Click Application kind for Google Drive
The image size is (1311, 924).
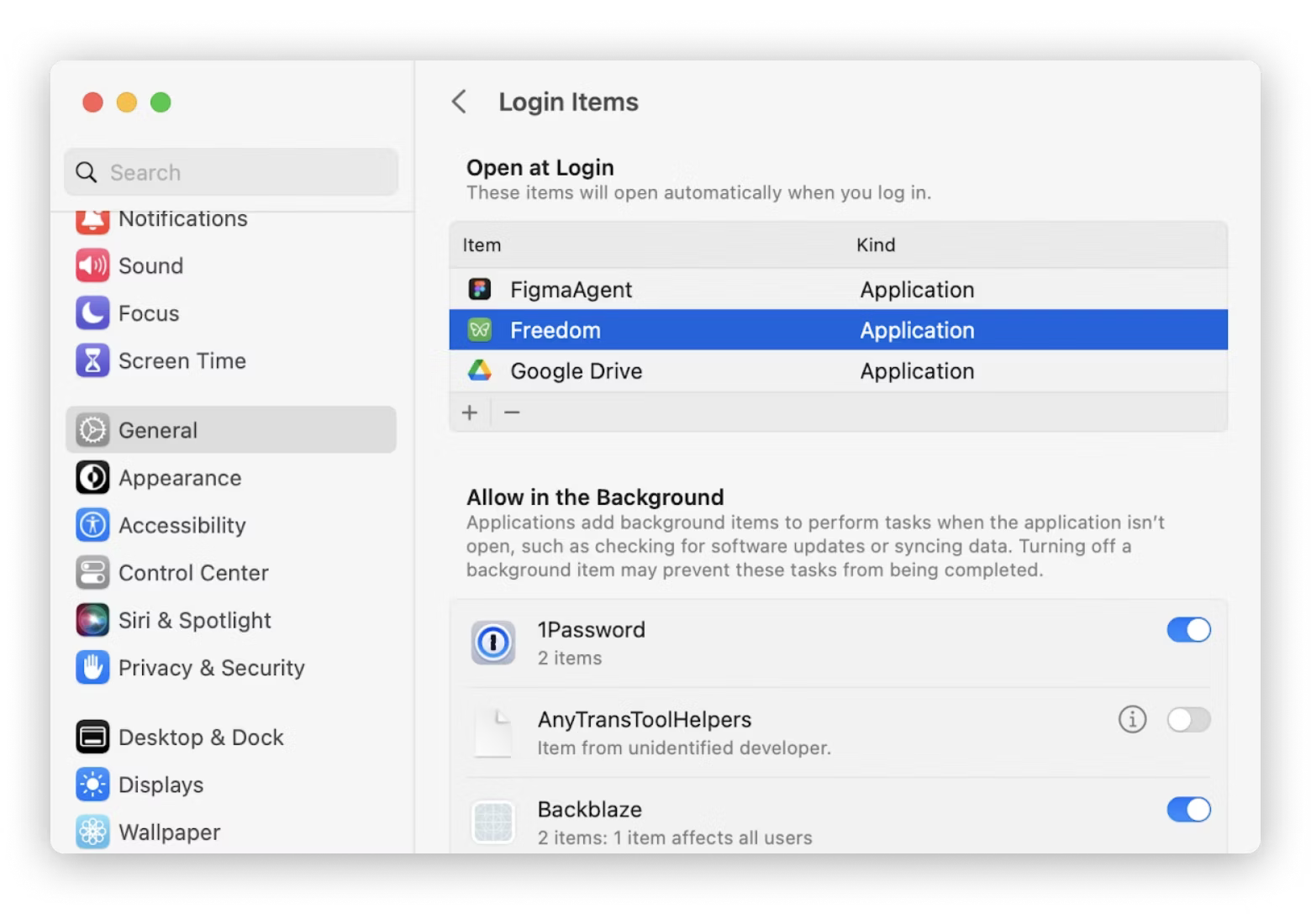917,371
